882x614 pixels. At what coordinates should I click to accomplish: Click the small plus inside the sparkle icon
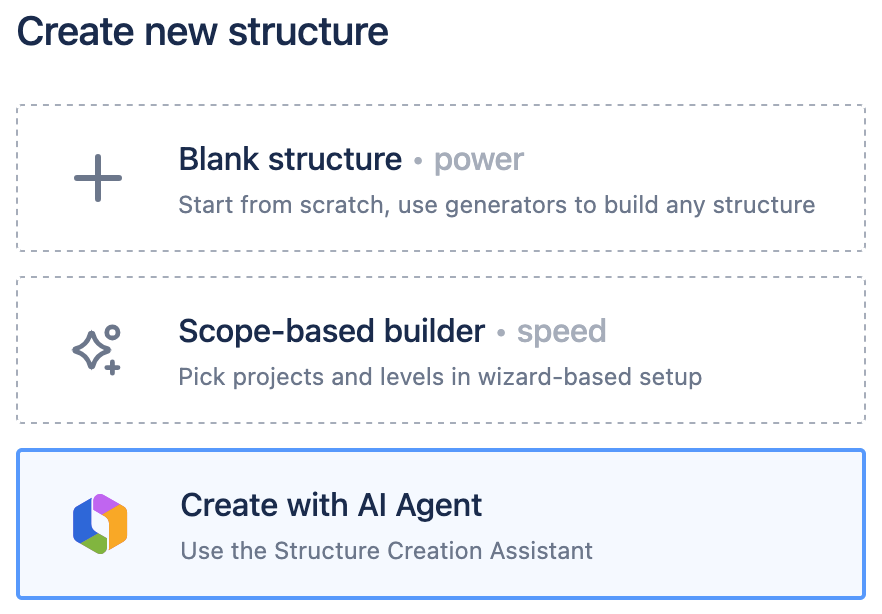coord(112,368)
